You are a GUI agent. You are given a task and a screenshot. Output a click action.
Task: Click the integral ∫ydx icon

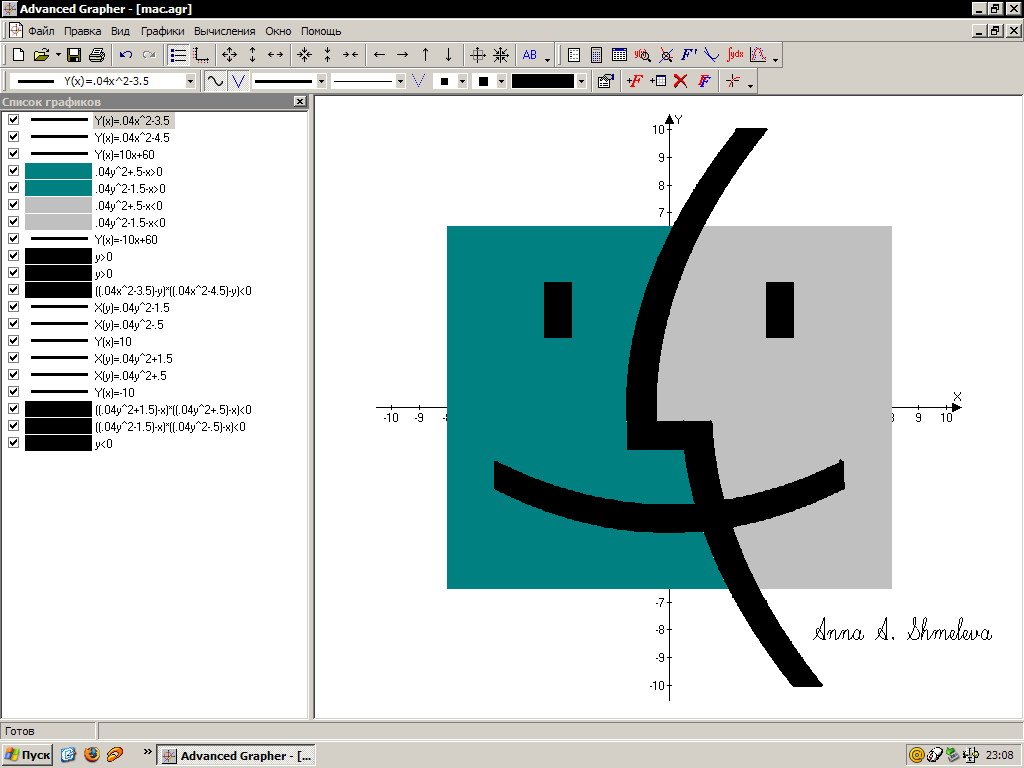pos(736,55)
